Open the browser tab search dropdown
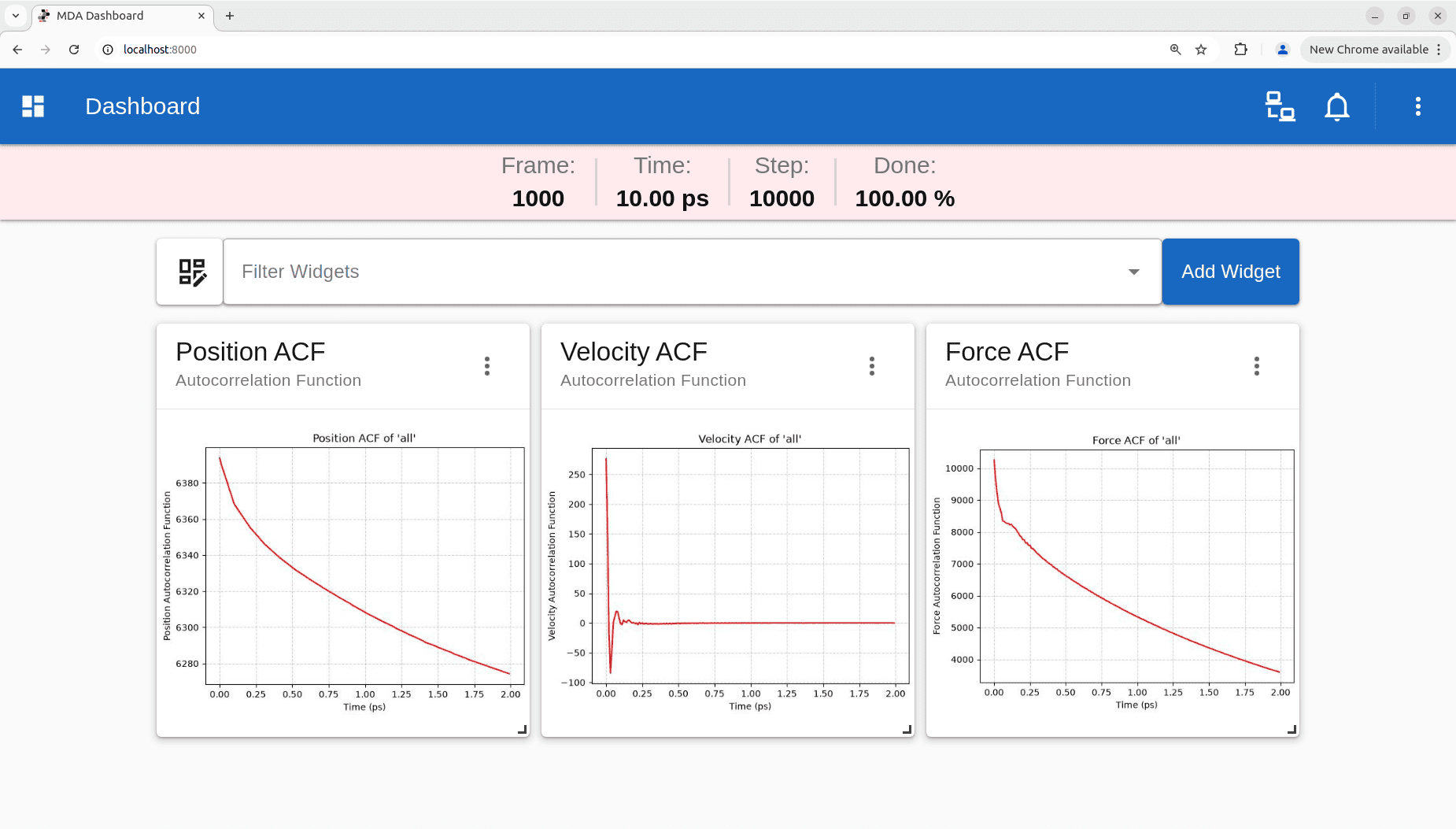This screenshot has width=1456, height=829. [x=16, y=16]
